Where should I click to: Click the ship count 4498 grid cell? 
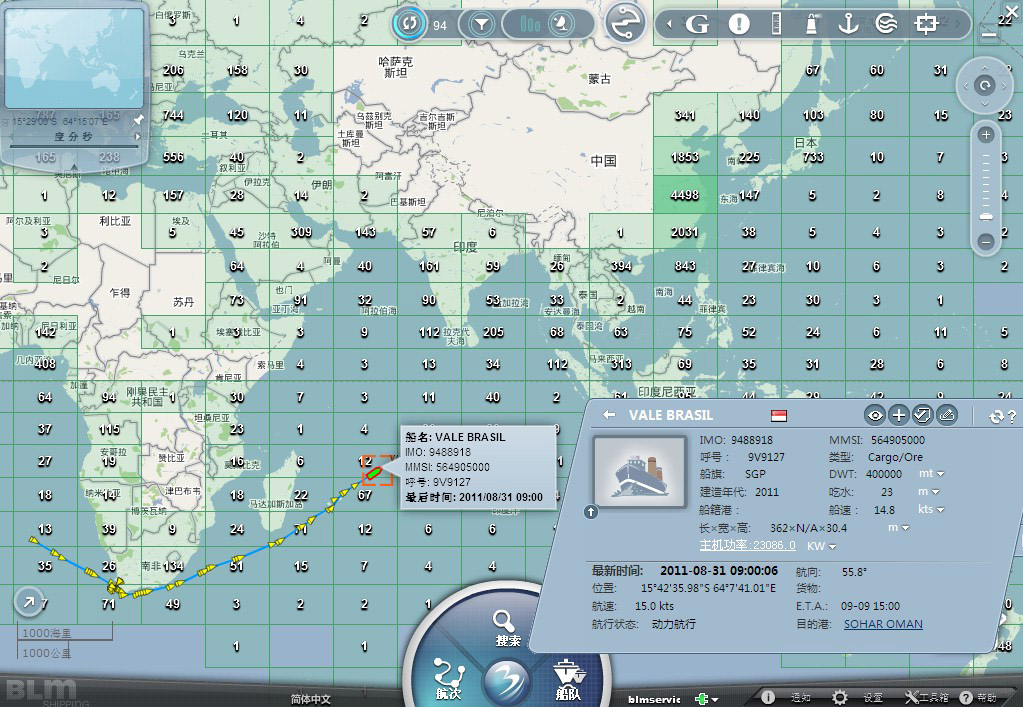pyautogui.click(x=684, y=195)
